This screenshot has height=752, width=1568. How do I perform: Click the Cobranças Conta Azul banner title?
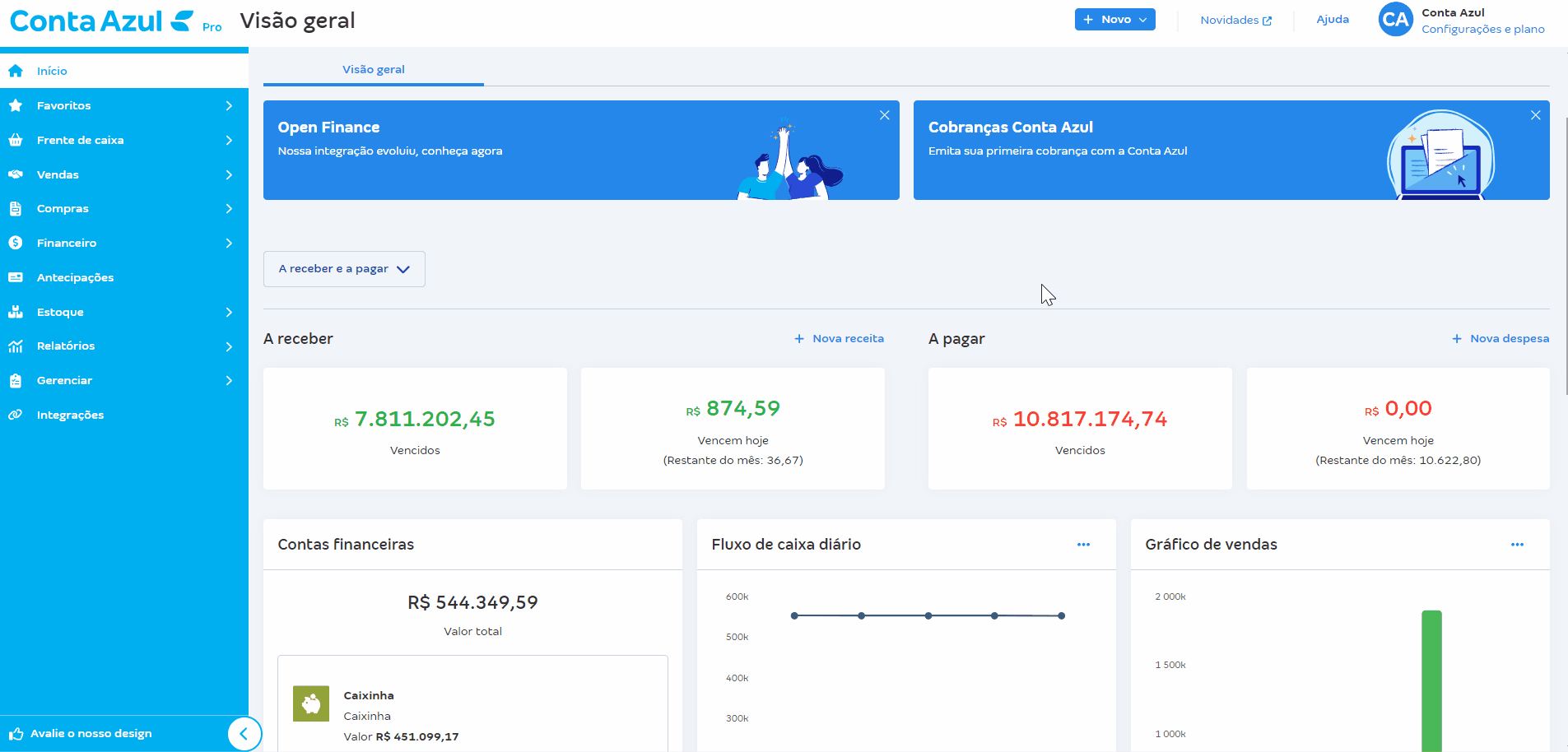tap(1011, 128)
